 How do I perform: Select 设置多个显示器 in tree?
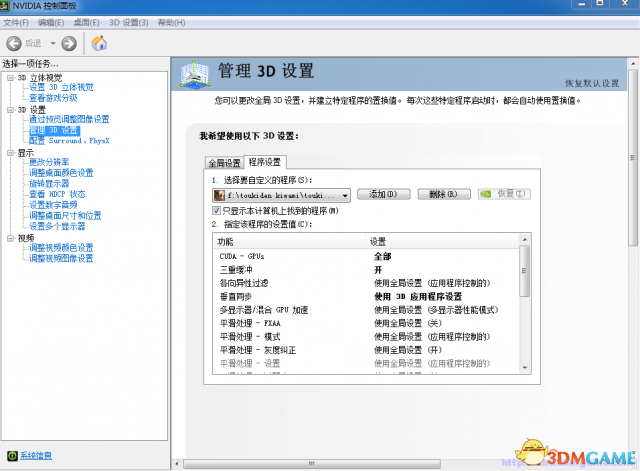click(57, 226)
